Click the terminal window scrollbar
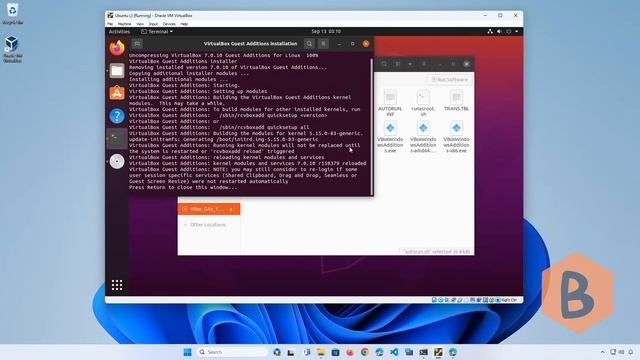The height and width of the screenshot is (360, 640). click(371, 127)
